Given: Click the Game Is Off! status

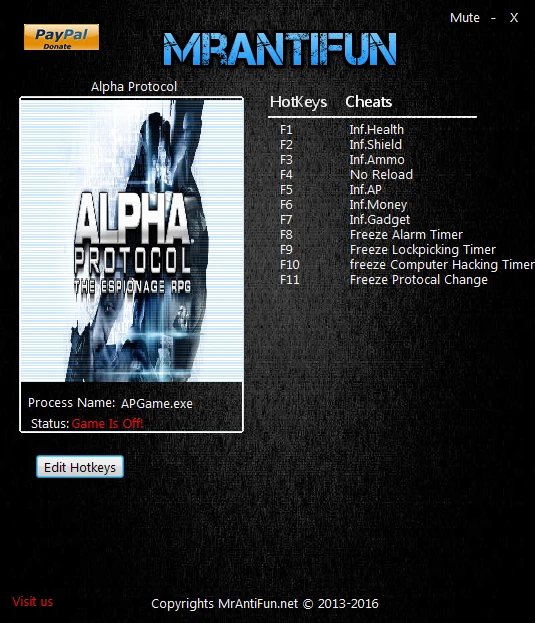Looking at the screenshot, I should [107, 424].
